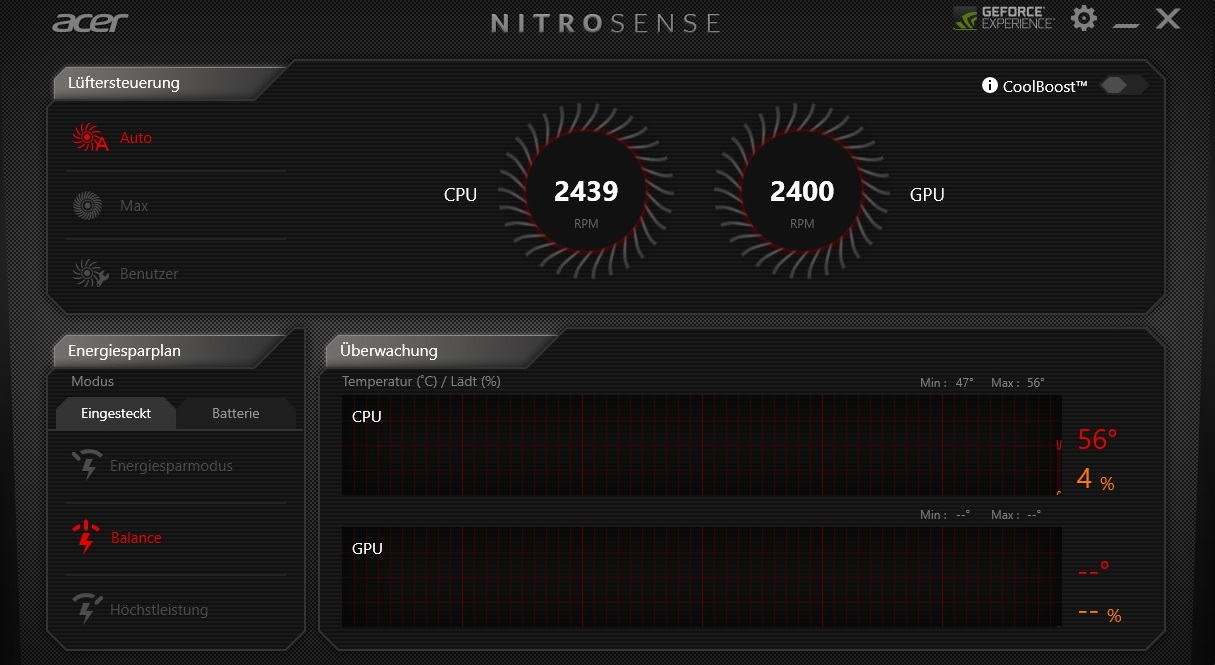Switch to the Batterie tab
The height and width of the screenshot is (665, 1215).
pyautogui.click(x=236, y=413)
